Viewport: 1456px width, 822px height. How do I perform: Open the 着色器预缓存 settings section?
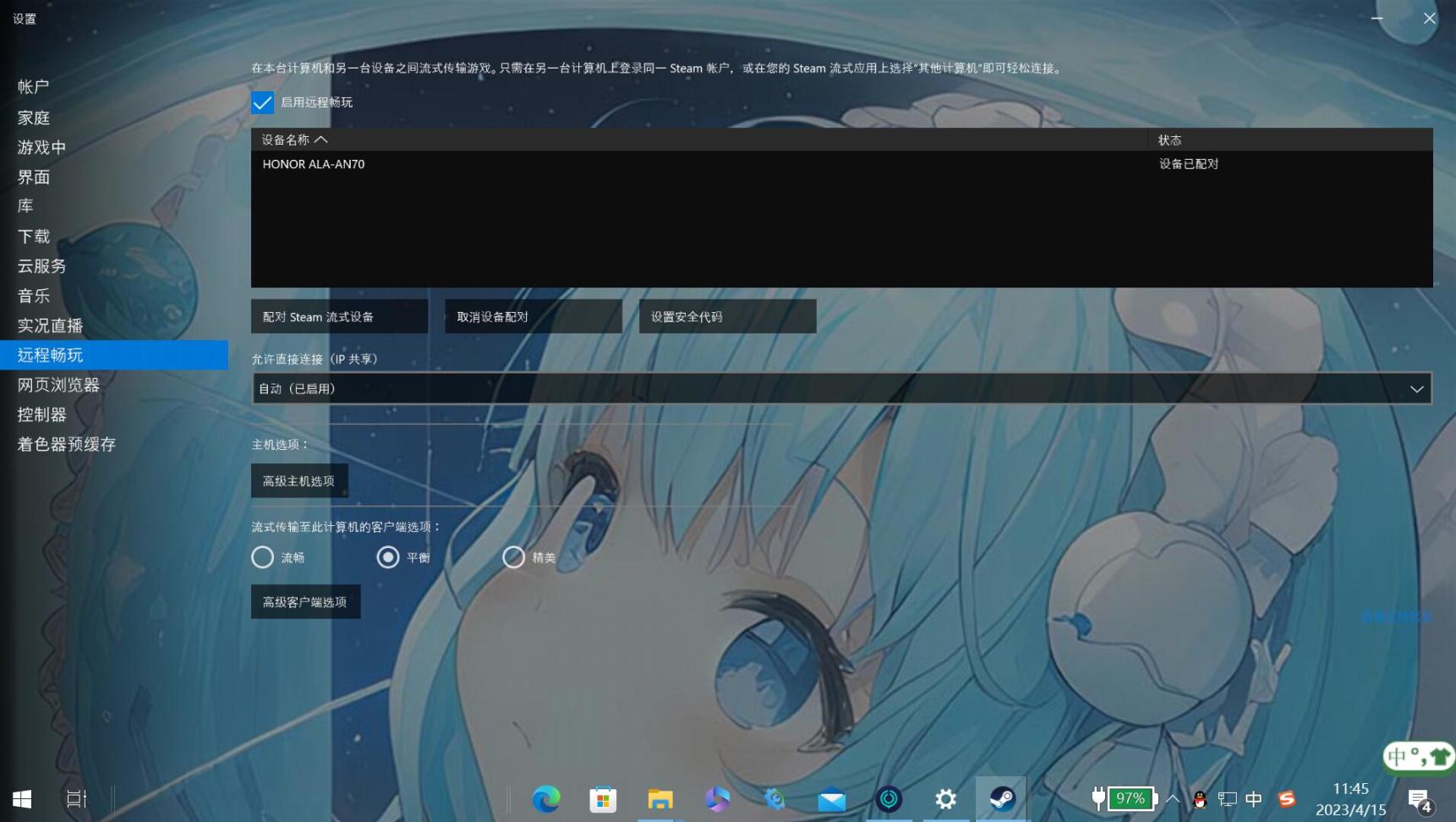(x=114, y=444)
